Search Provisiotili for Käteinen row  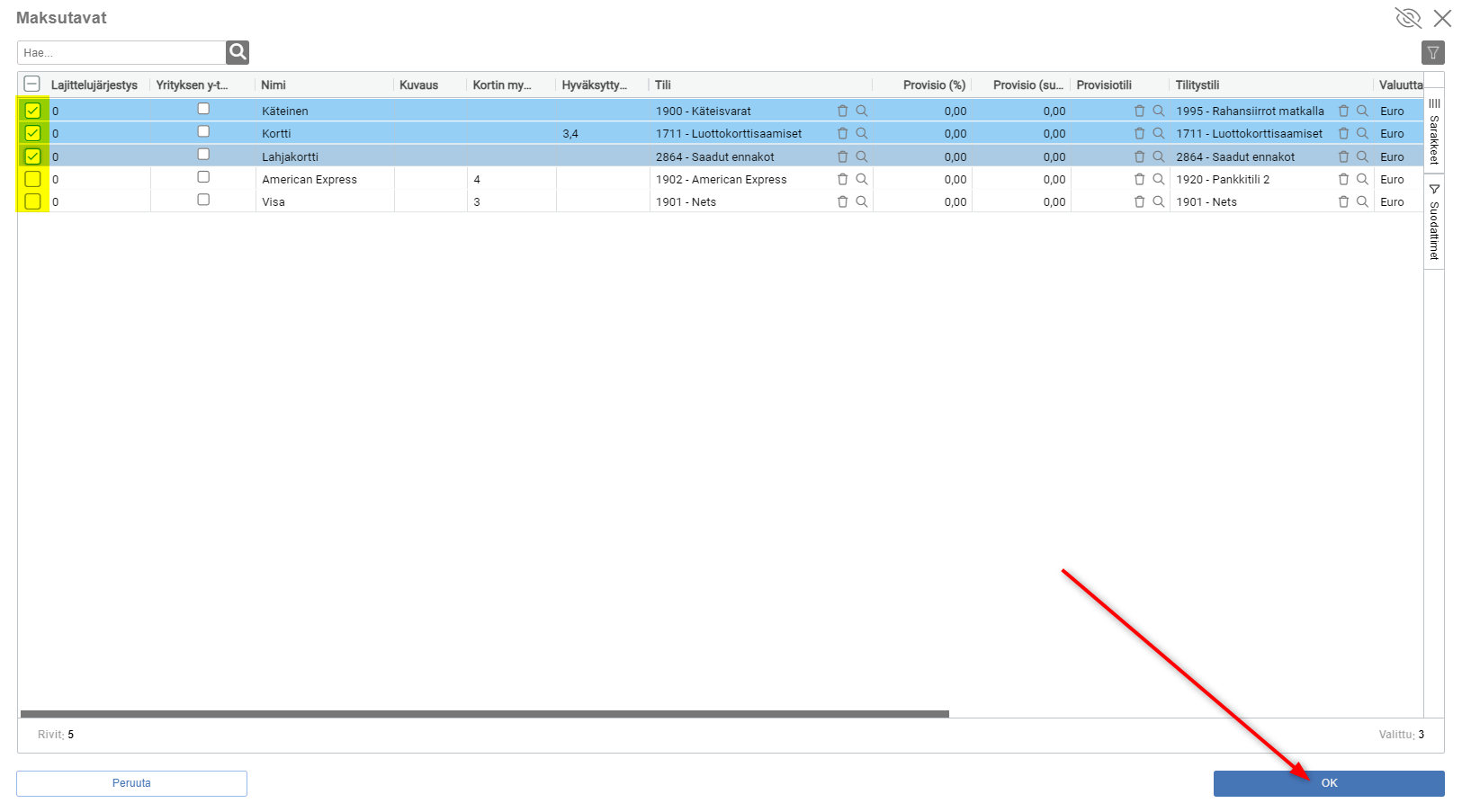[1159, 111]
